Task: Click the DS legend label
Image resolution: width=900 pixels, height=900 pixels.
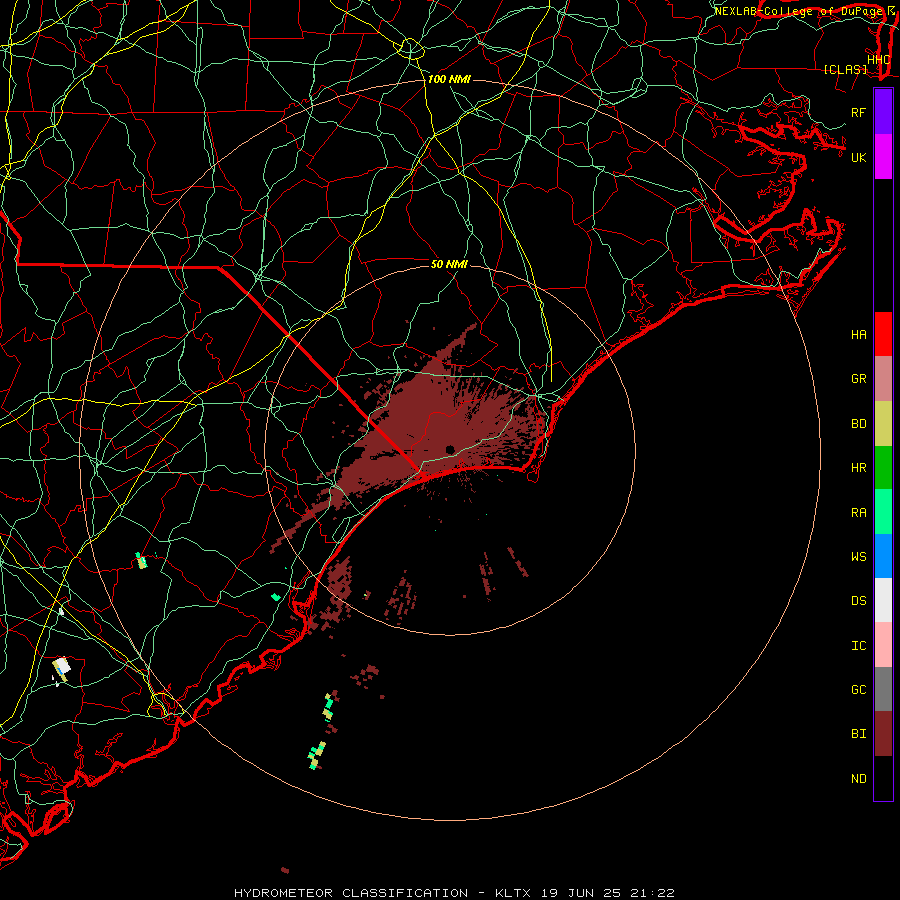Action: coord(859,601)
